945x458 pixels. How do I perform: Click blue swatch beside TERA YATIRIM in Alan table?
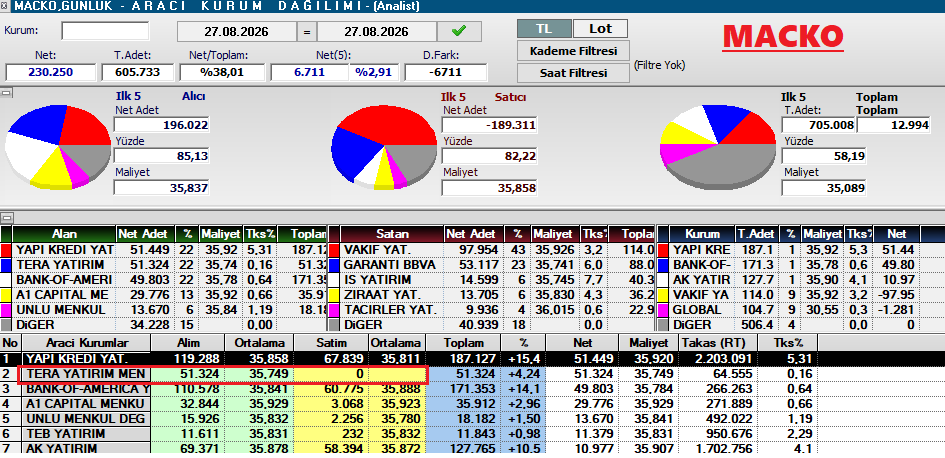tap(7, 265)
